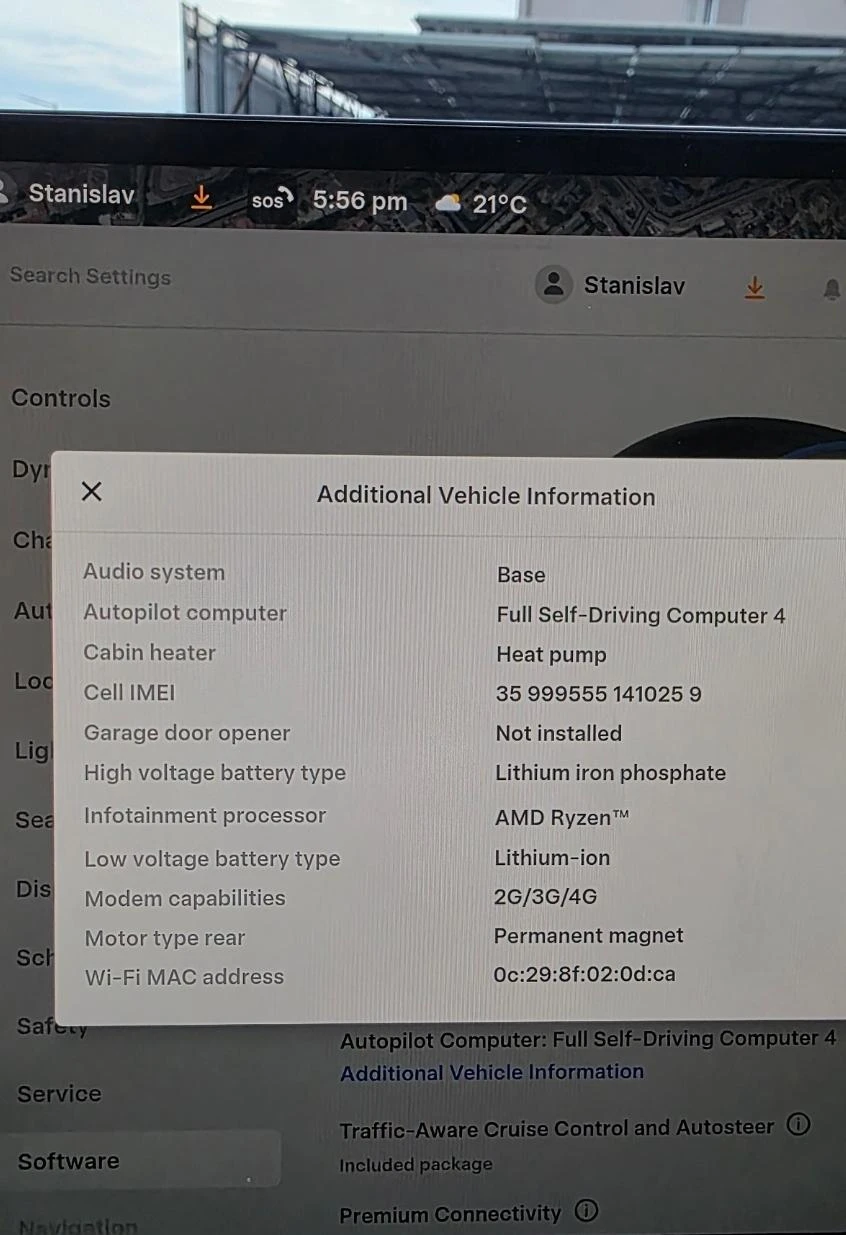Tap the Included package text

tap(415, 1165)
